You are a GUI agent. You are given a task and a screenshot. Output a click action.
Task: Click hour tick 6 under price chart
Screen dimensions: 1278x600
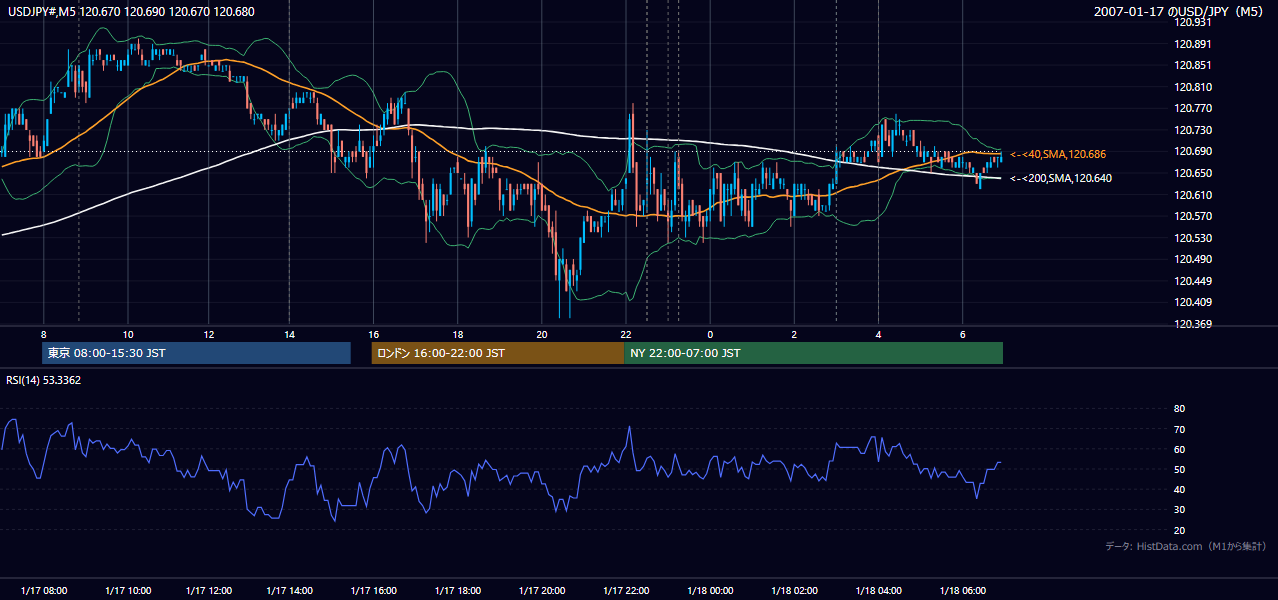(962, 334)
